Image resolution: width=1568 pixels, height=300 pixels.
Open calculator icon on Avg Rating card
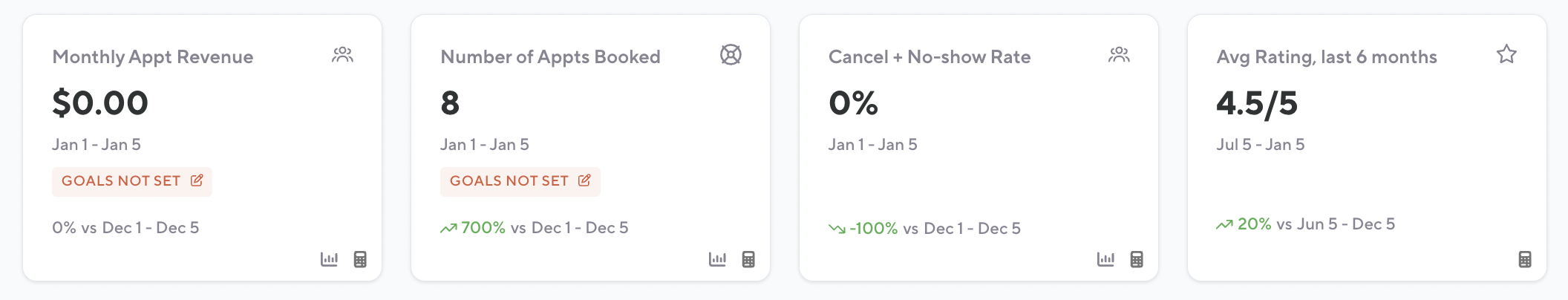click(x=1525, y=259)
